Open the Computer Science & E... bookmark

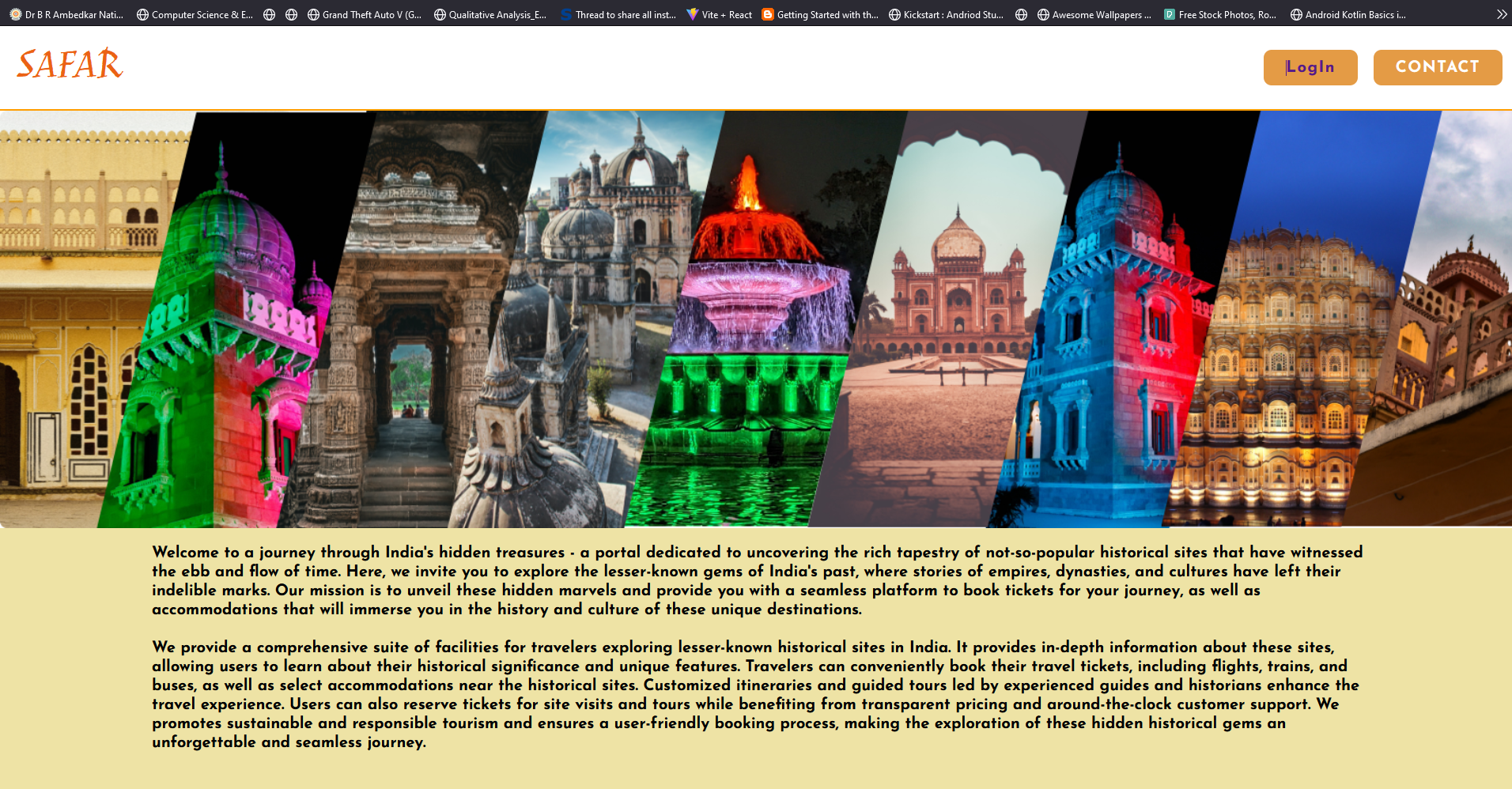click(x=195, y=14)
